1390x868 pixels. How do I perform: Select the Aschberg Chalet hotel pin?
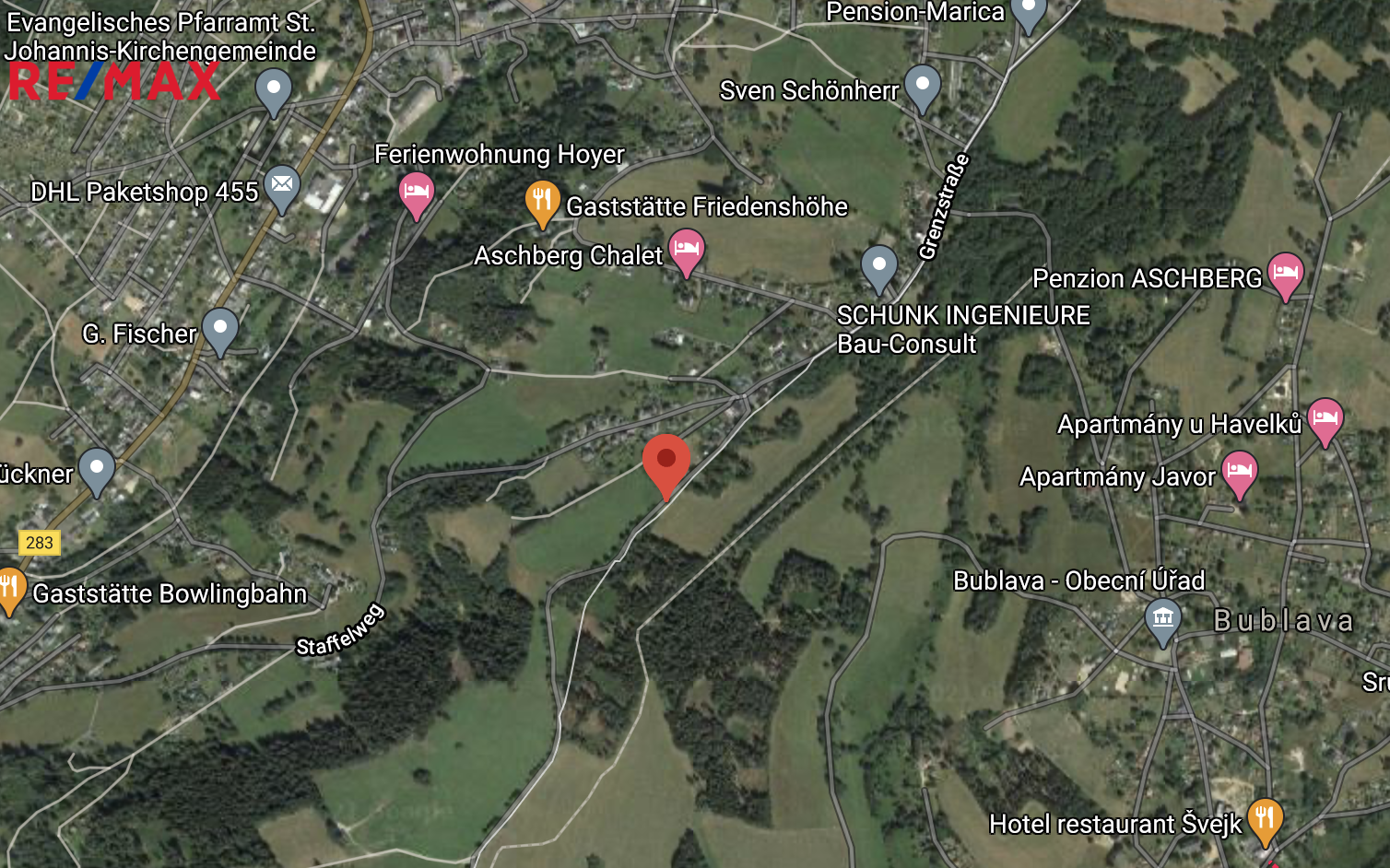point(686,252)
